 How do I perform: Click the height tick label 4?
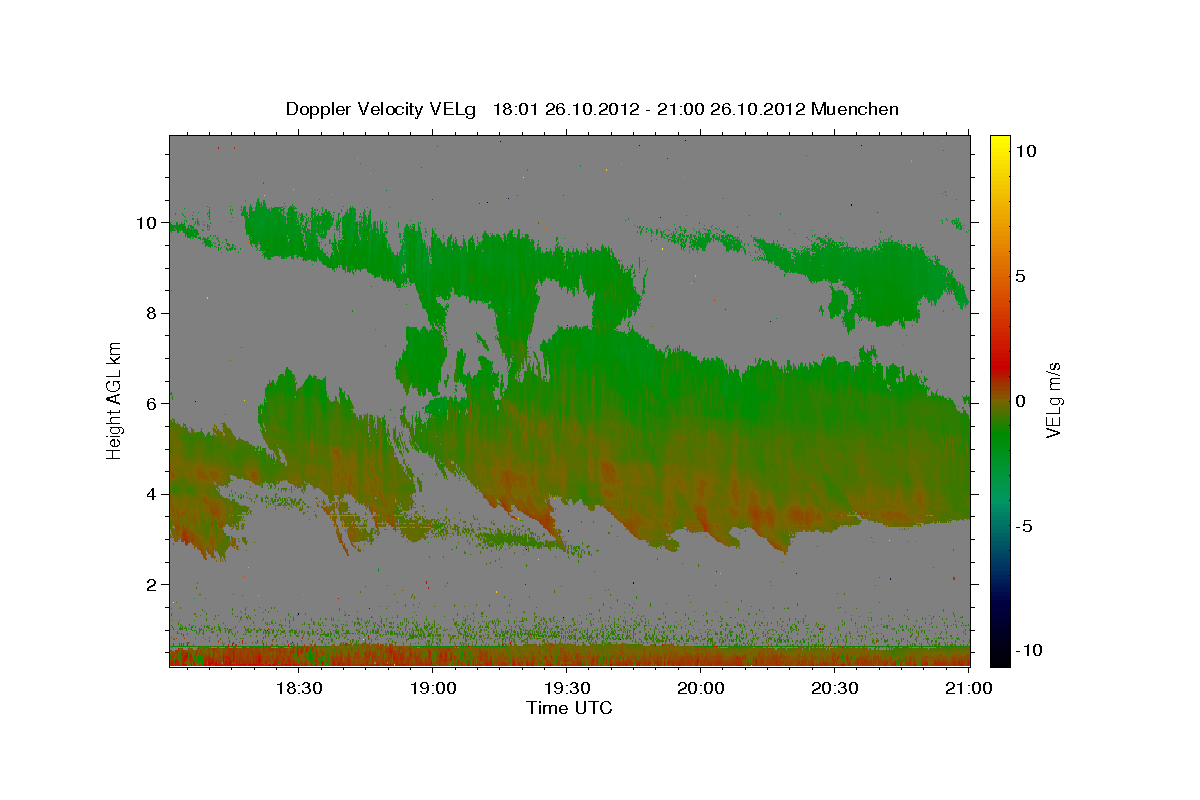150,494
